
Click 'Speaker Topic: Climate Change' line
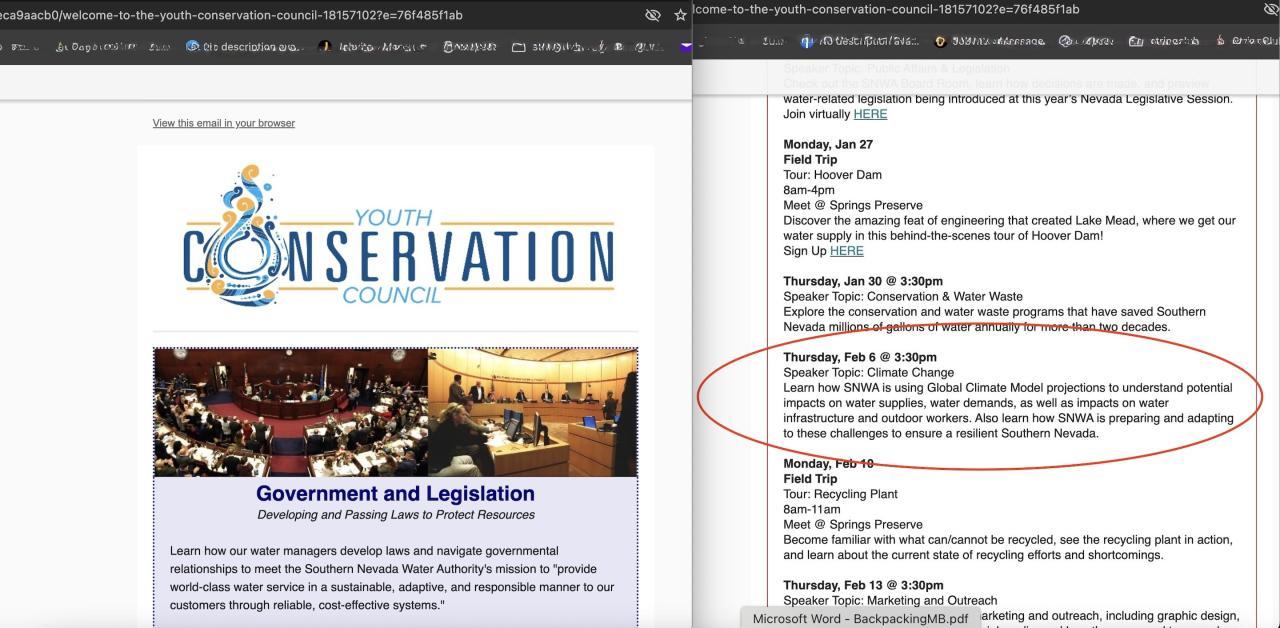pyautogui.click(x=869, y=372)
